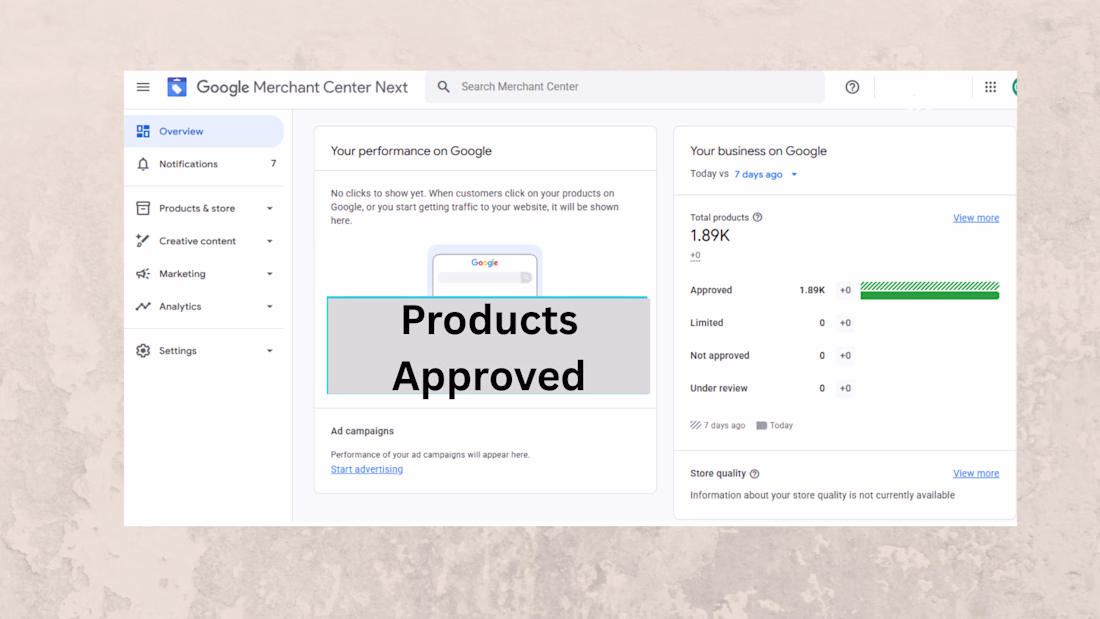
Task: Click View more beside Store quality
Action: pyautogui.click(x=976, y=474)
